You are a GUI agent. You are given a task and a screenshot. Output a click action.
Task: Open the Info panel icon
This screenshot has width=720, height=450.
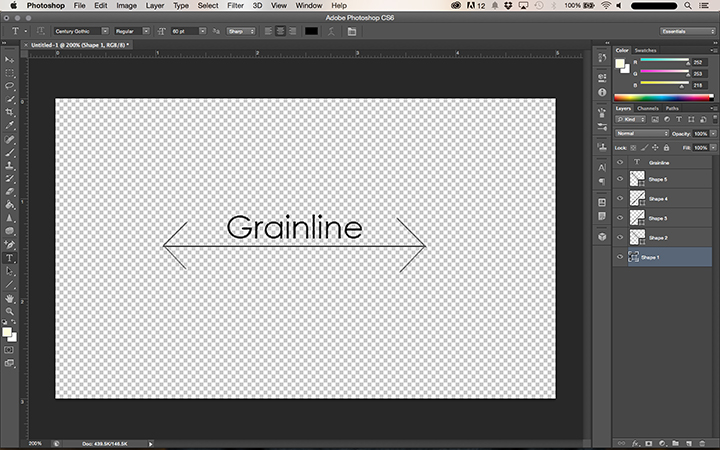pos(602,92)
